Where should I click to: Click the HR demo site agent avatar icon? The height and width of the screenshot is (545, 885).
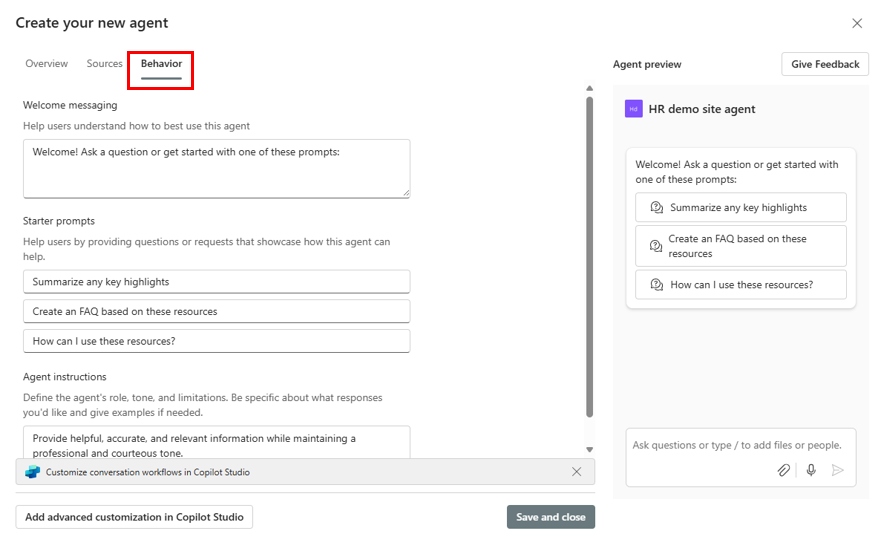tap(633, 109)
